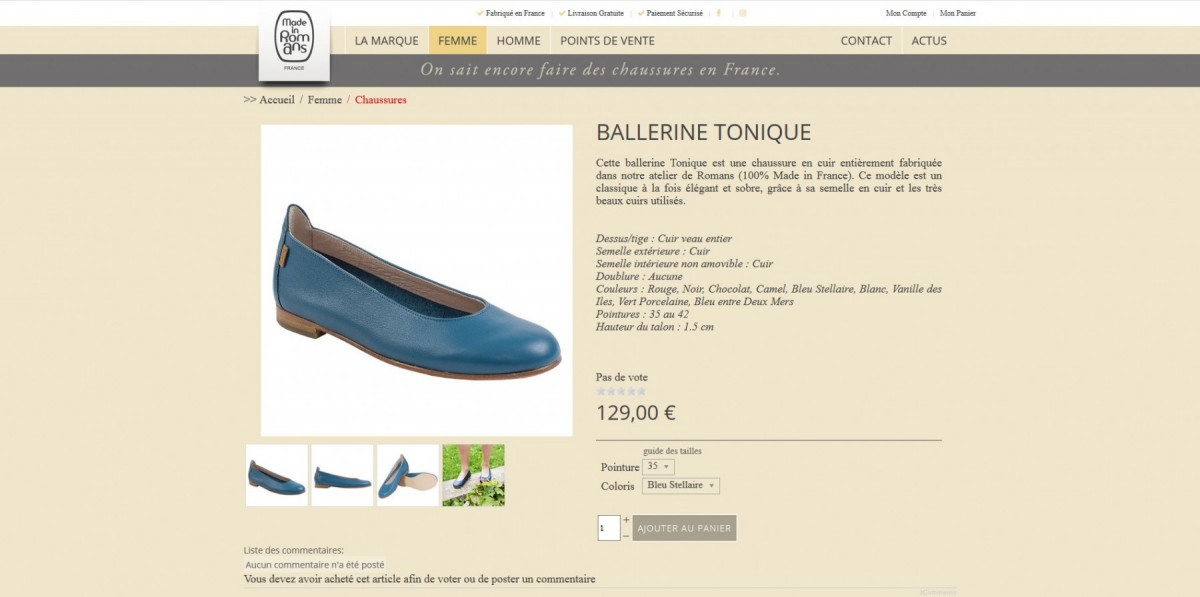Viewport: 1200px width, 597px height.
Task: Select the thumbnail showing shoe sole
Action: point(408,475)
